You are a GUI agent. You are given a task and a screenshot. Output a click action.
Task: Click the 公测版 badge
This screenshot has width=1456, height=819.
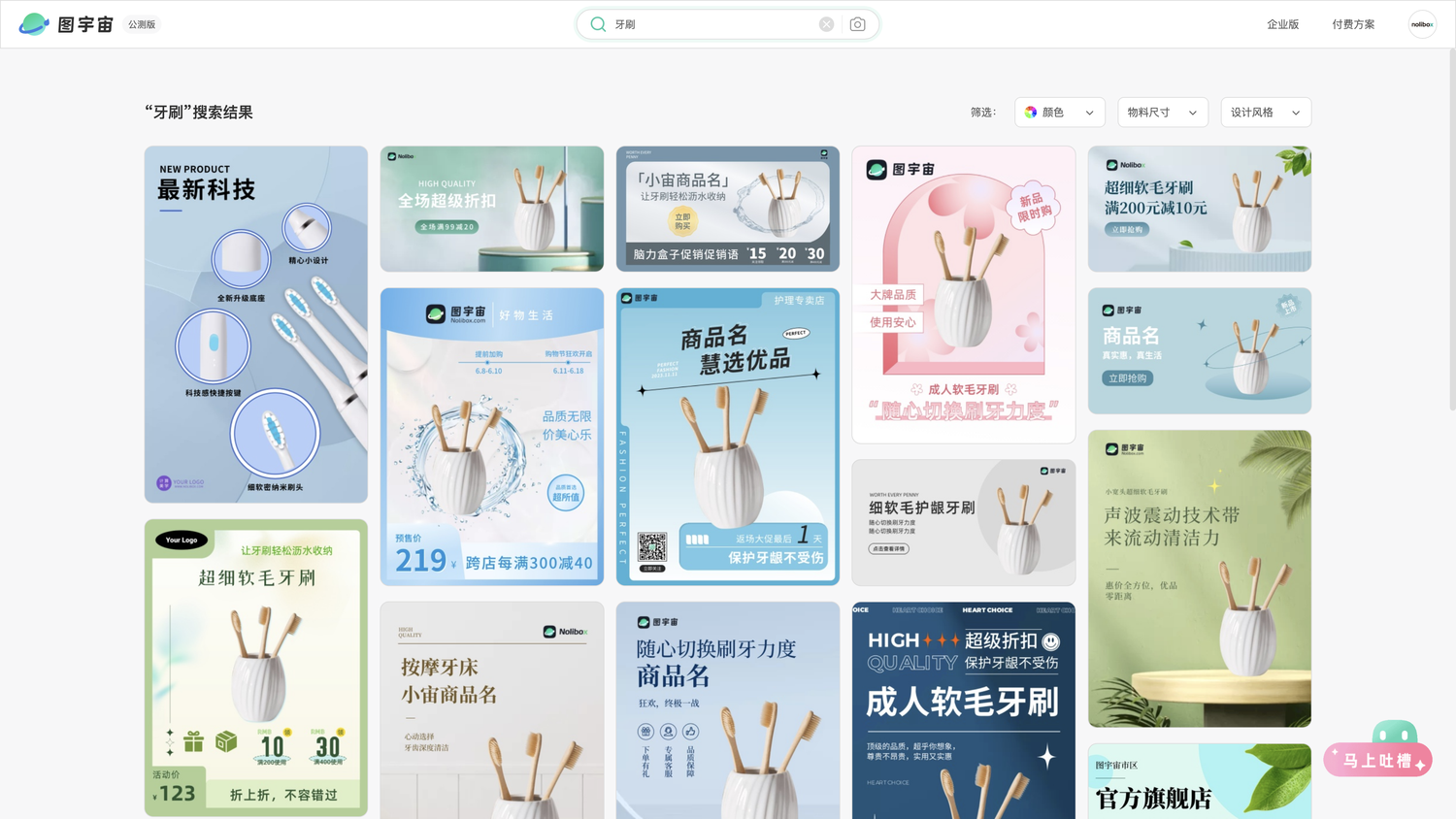point(142,24)
